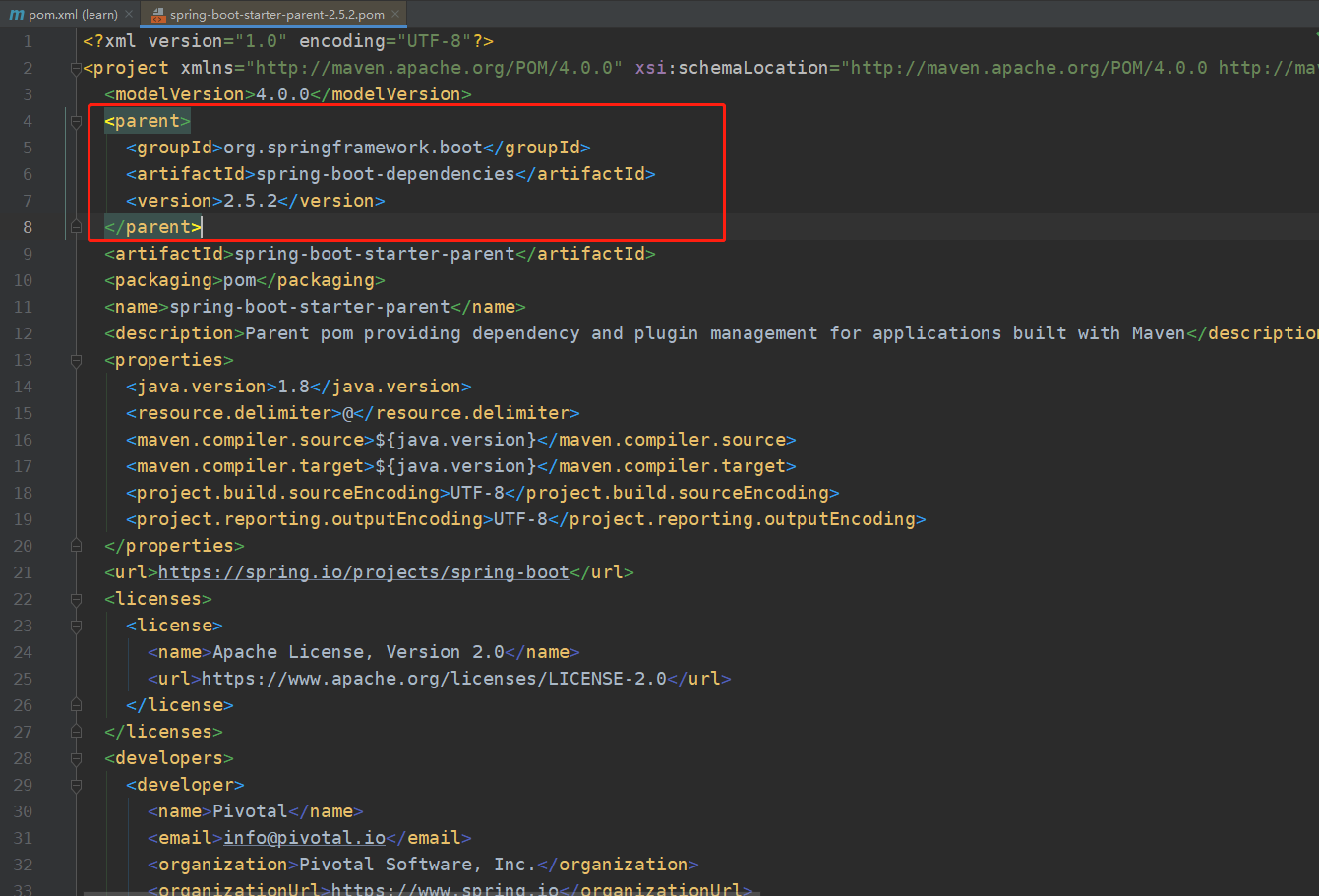Viewport: 1319px width, 896px height.
Task: Click 'UTF-8' on the project.reporting.outputEncoding line
Action: [x=520, y=519]
